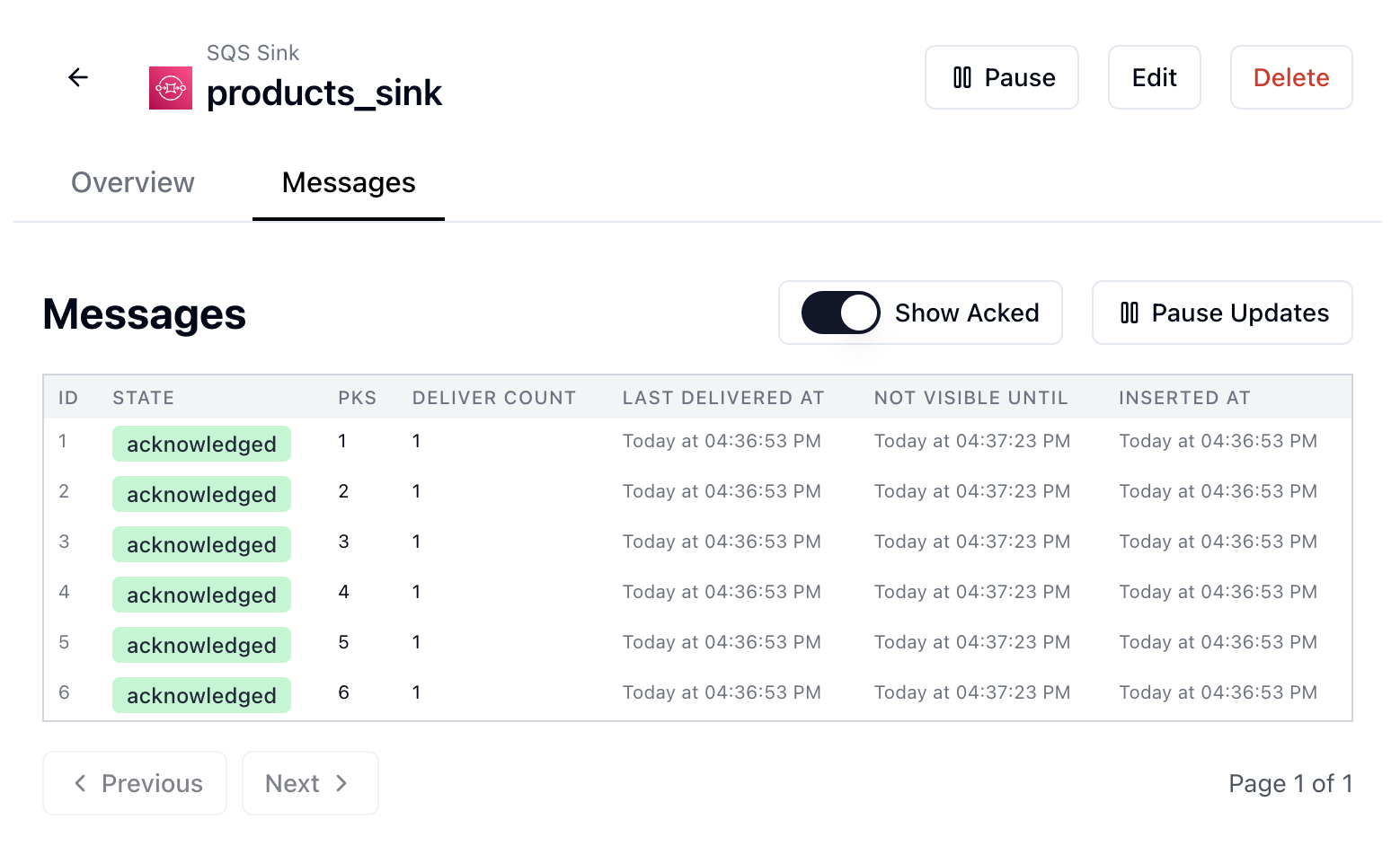Click the acknowledged badge on message ID 6
Screen dimensions: 1400x846
(201, 694)
